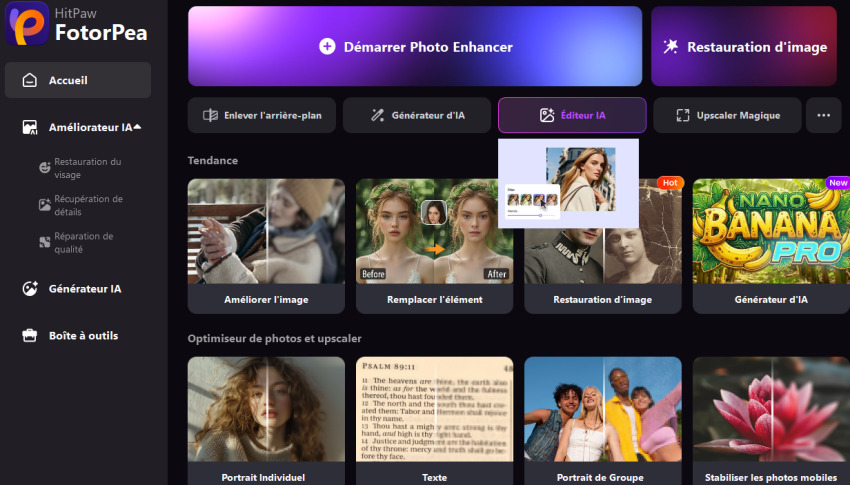Start Démarrer Photo Enhancer banner
850x485 pixels.
pos(415,47)
